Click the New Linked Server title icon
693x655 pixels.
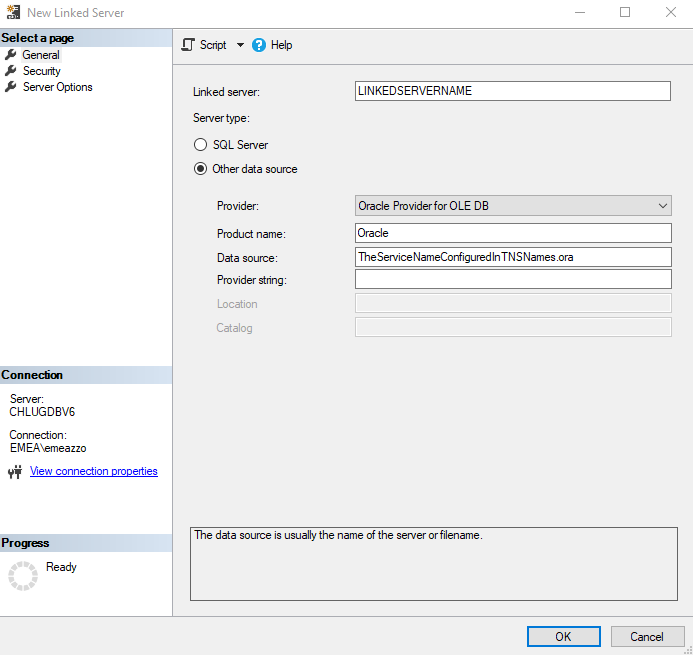click(13, 12)
